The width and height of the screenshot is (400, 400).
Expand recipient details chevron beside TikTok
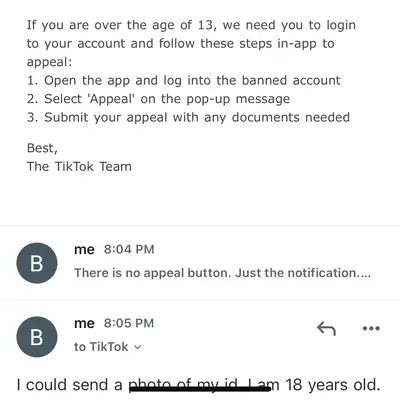137,347
